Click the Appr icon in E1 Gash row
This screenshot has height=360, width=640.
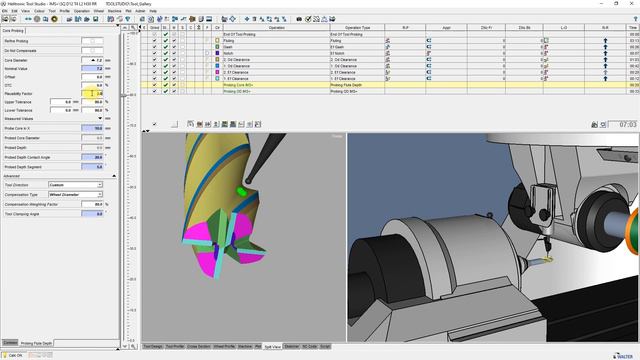[429, 47]
